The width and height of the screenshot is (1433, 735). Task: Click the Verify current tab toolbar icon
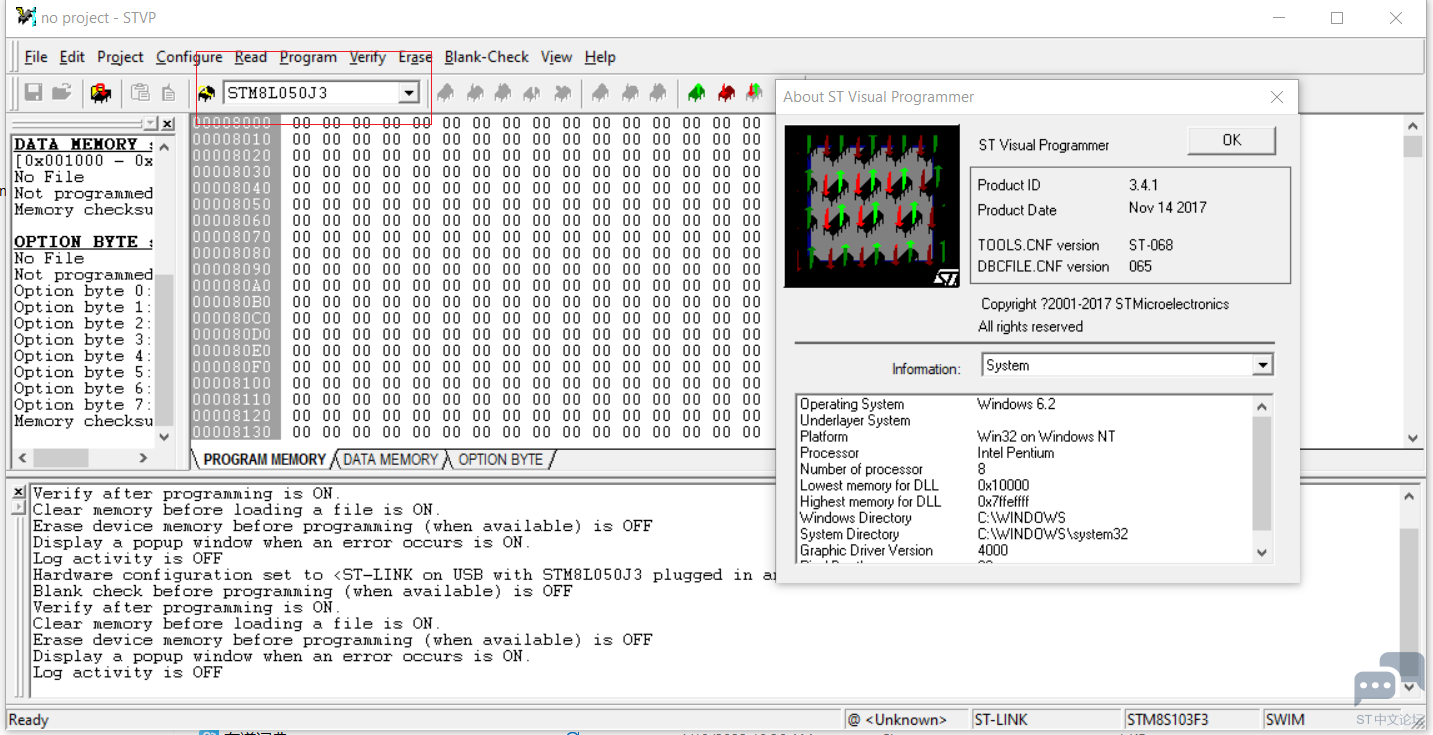coord(503,93)
